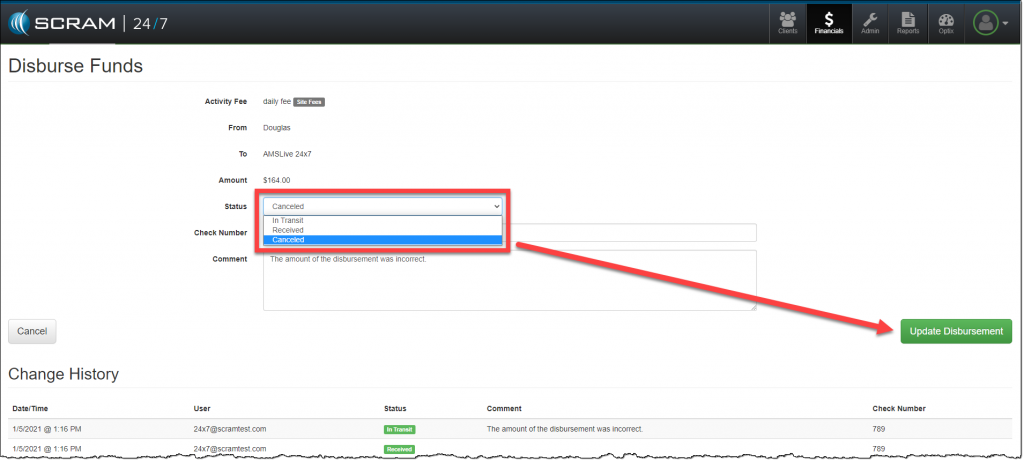
Task: Click the Check Number input field
Action: tap(632, 232)
